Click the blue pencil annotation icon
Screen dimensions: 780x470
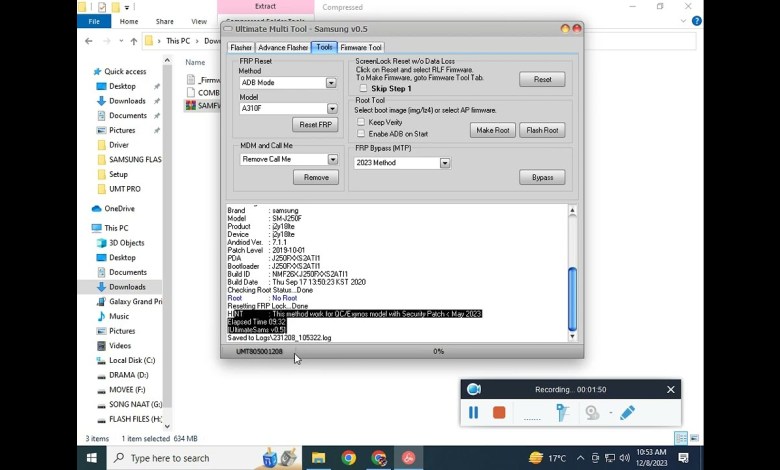pos(627,412)
